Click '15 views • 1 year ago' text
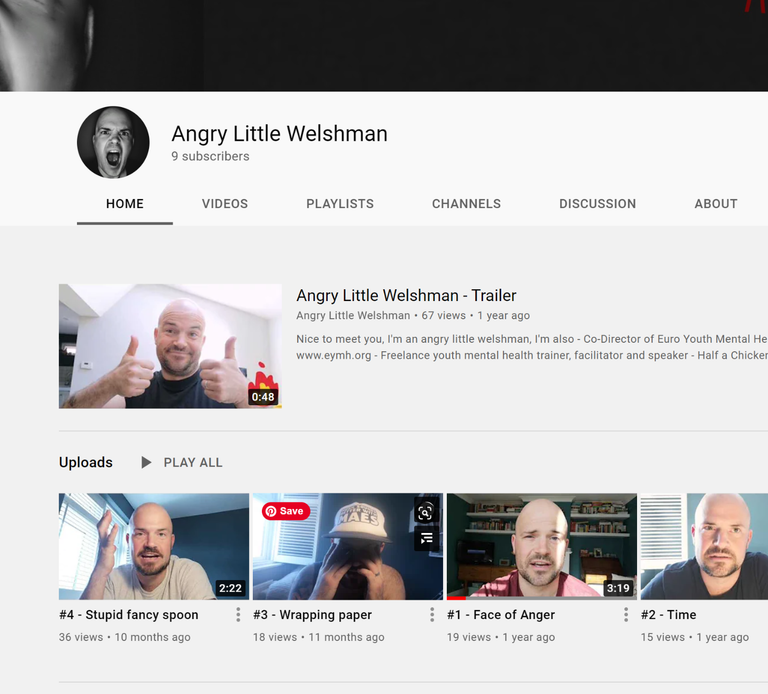Image resolution: width=768 pixels, height=694 pixels. click(695, 637)
